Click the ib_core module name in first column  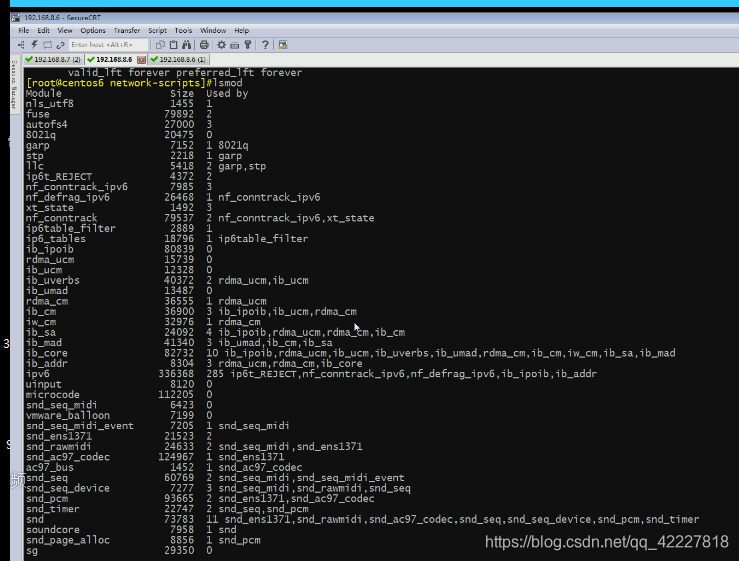pos(47,353)
